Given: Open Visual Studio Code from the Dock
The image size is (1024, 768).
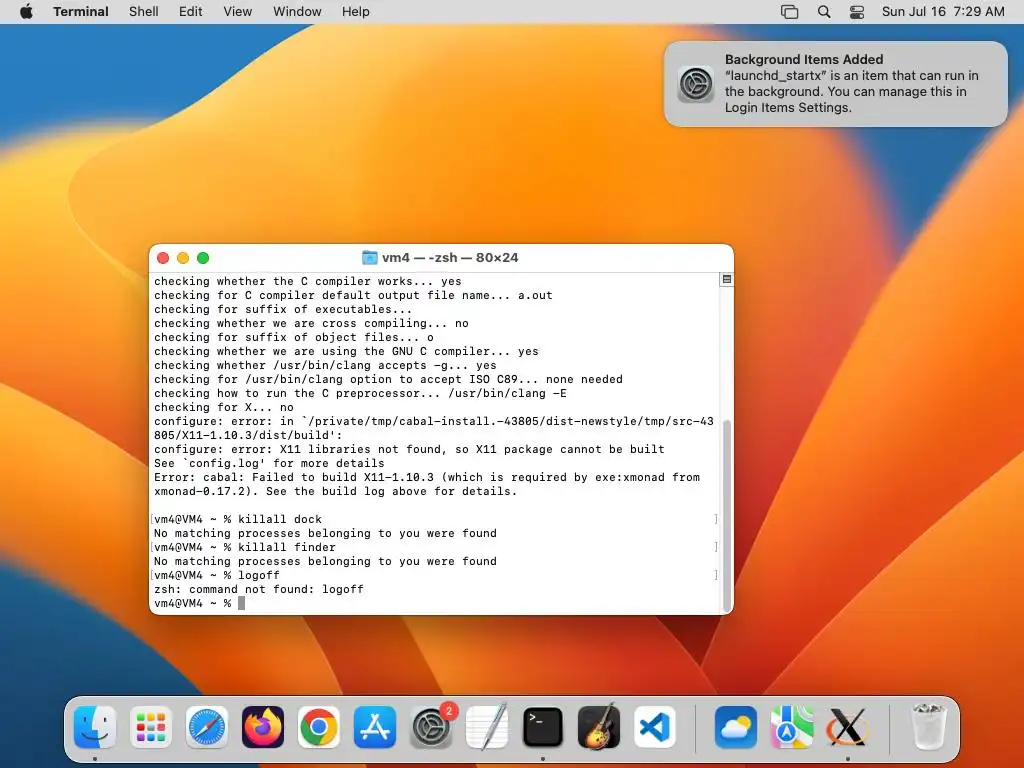Looking at the screenshot, I should (655, 727).
